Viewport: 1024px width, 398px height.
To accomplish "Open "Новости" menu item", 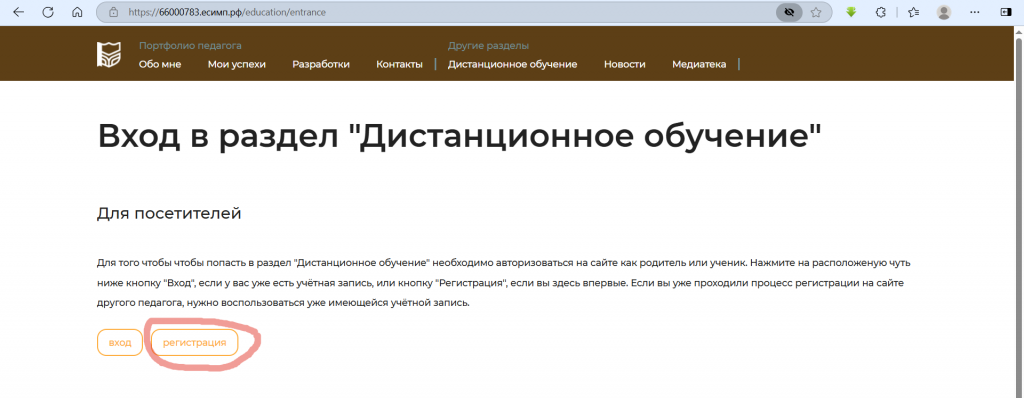I will (x=624, y=64).
